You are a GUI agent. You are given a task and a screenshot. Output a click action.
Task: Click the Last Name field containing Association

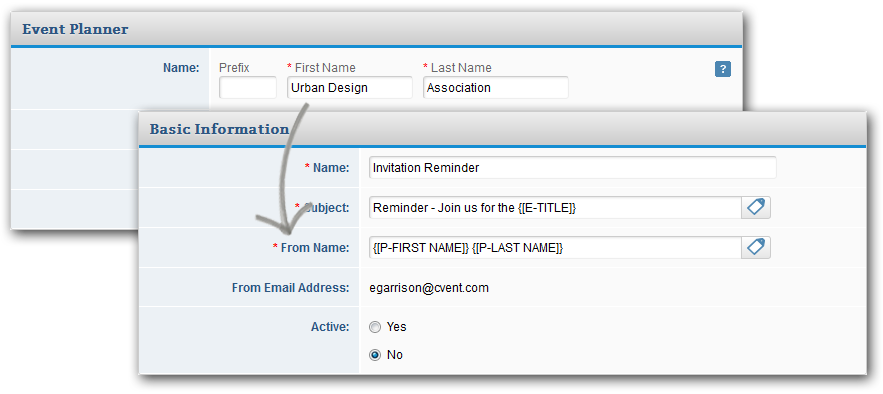pos(496,88)
